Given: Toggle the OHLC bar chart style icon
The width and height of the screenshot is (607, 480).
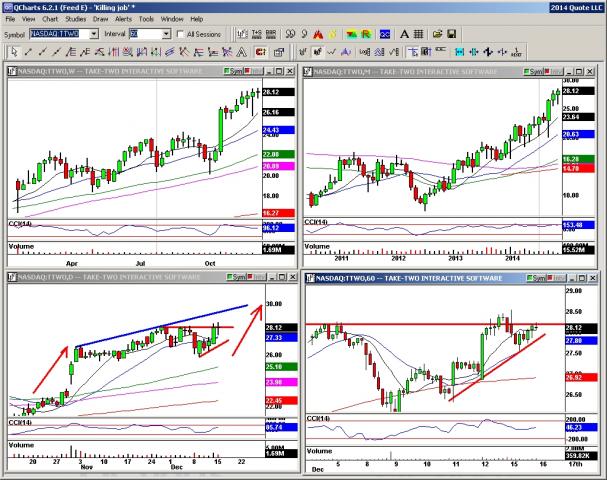Looking at the screenshot, I should click(303, 51).
